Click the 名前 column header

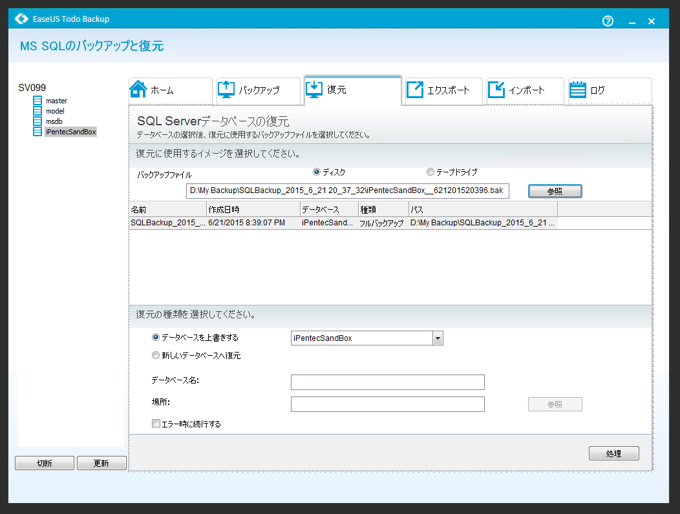click(x=167, y=210)
